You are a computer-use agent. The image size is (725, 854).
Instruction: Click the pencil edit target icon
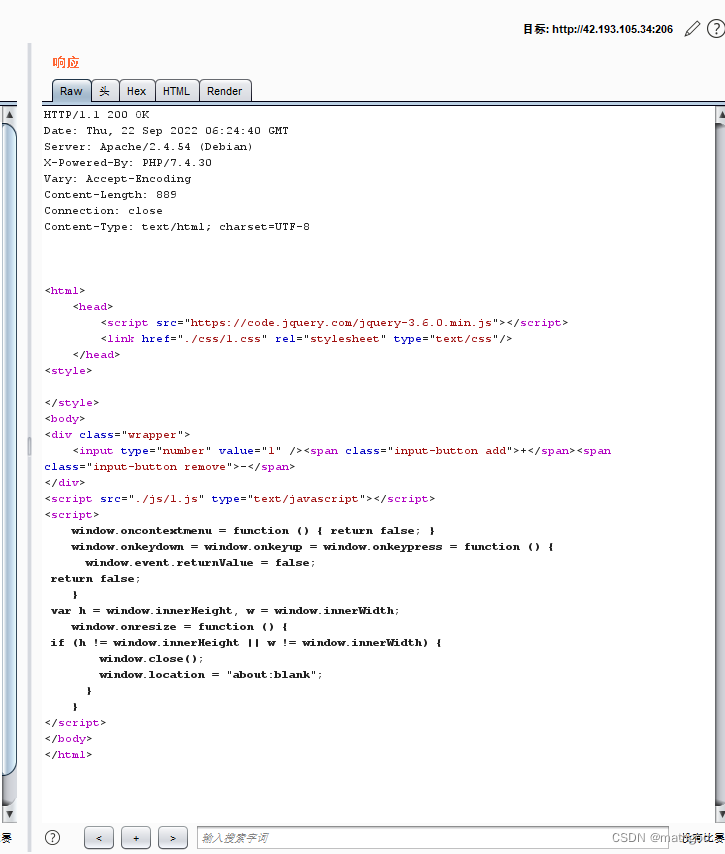692,29
